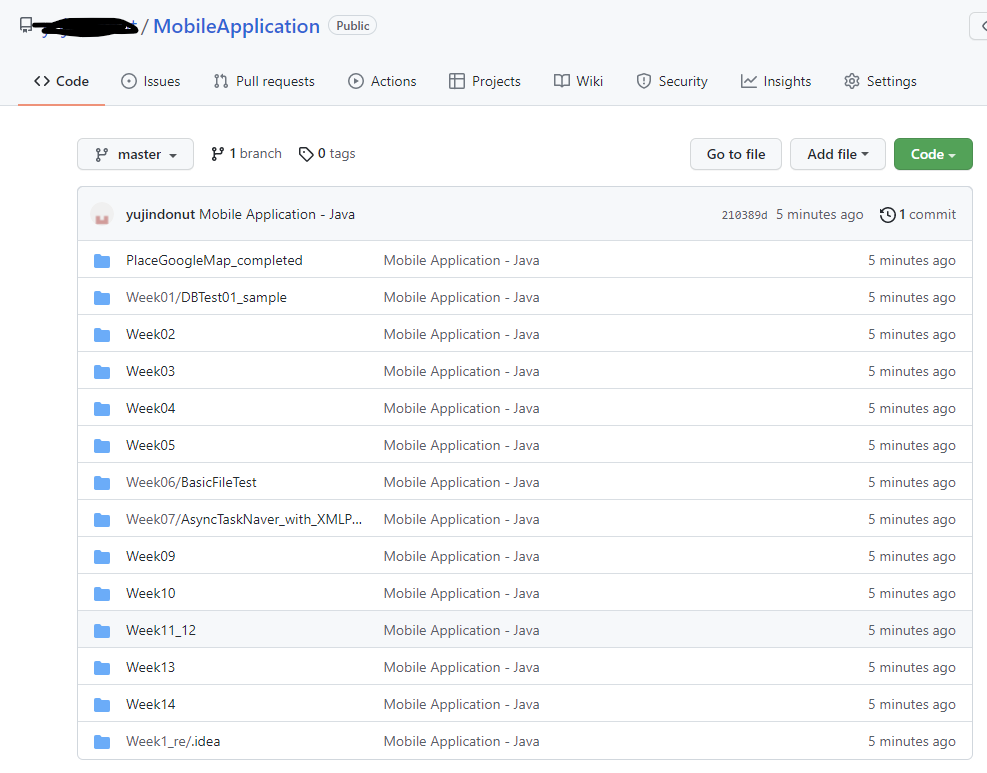Open the Week11_12 folder
The height and width of the screenshot is (773, 987).
point(161,631)
